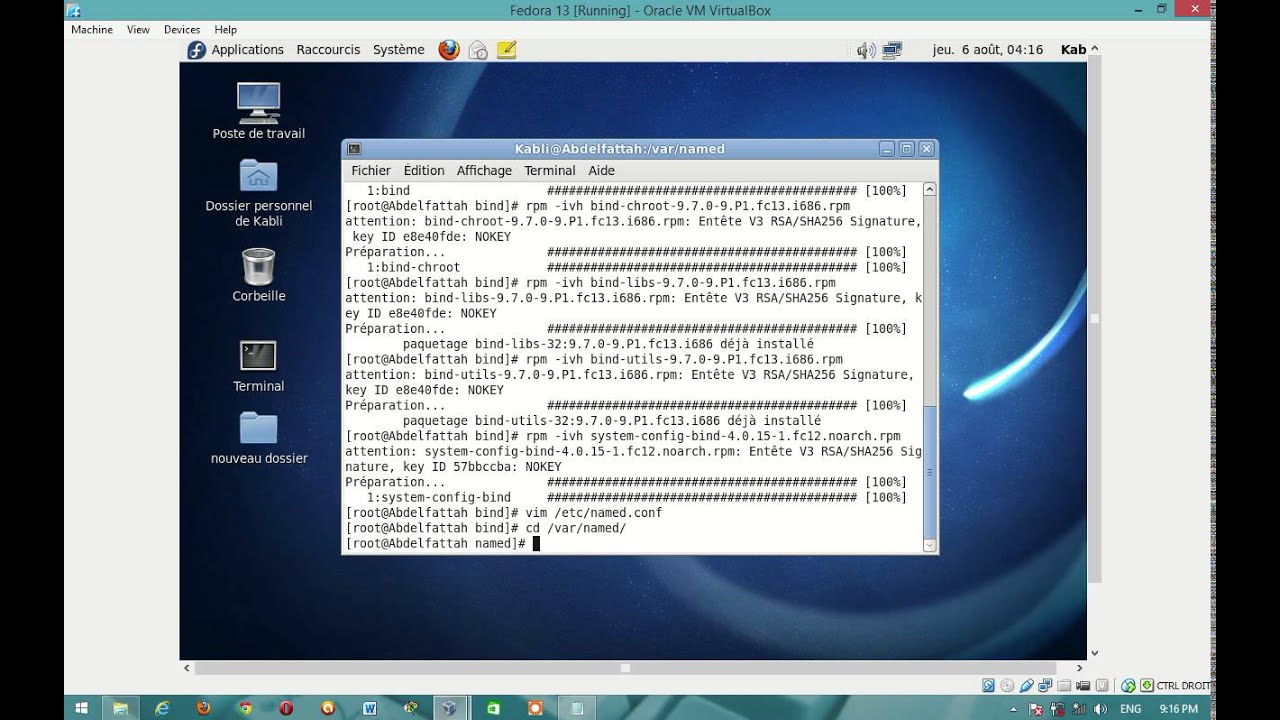The height and width of the screenshot is (720, 1280).
Task: Open the mail client launcher in GNOME panel
Action: click(x=478, y=49)
